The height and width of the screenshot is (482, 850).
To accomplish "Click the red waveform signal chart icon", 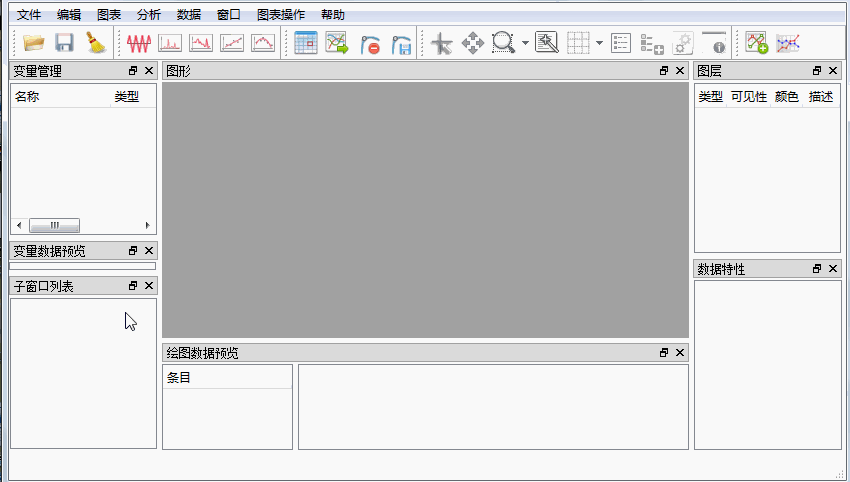I will [x=139, y=43].
